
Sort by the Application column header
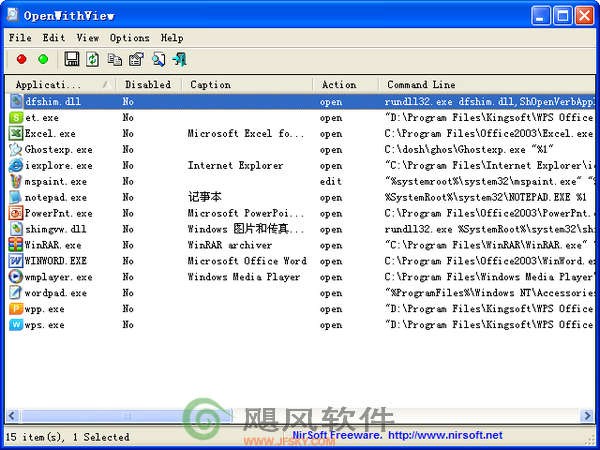click(60, 85)
